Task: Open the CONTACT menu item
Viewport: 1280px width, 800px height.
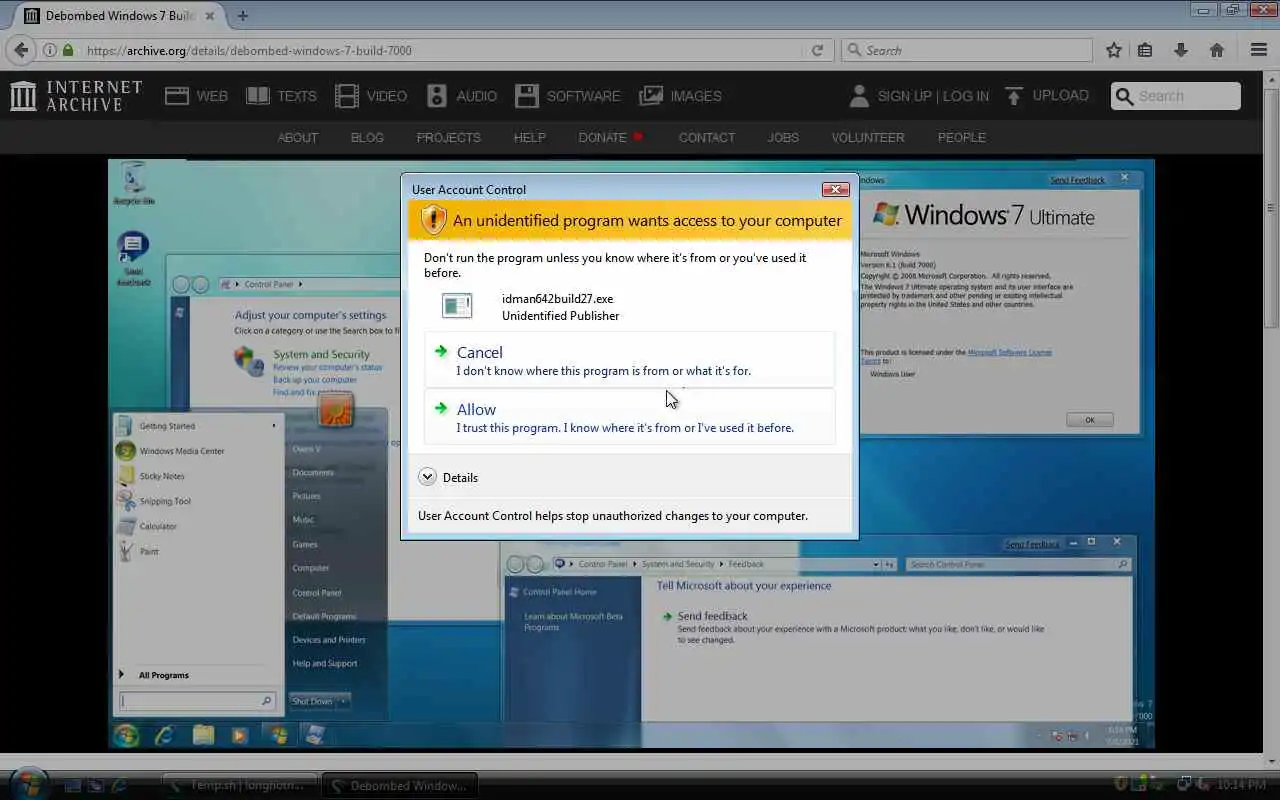Action: point(707,138)
